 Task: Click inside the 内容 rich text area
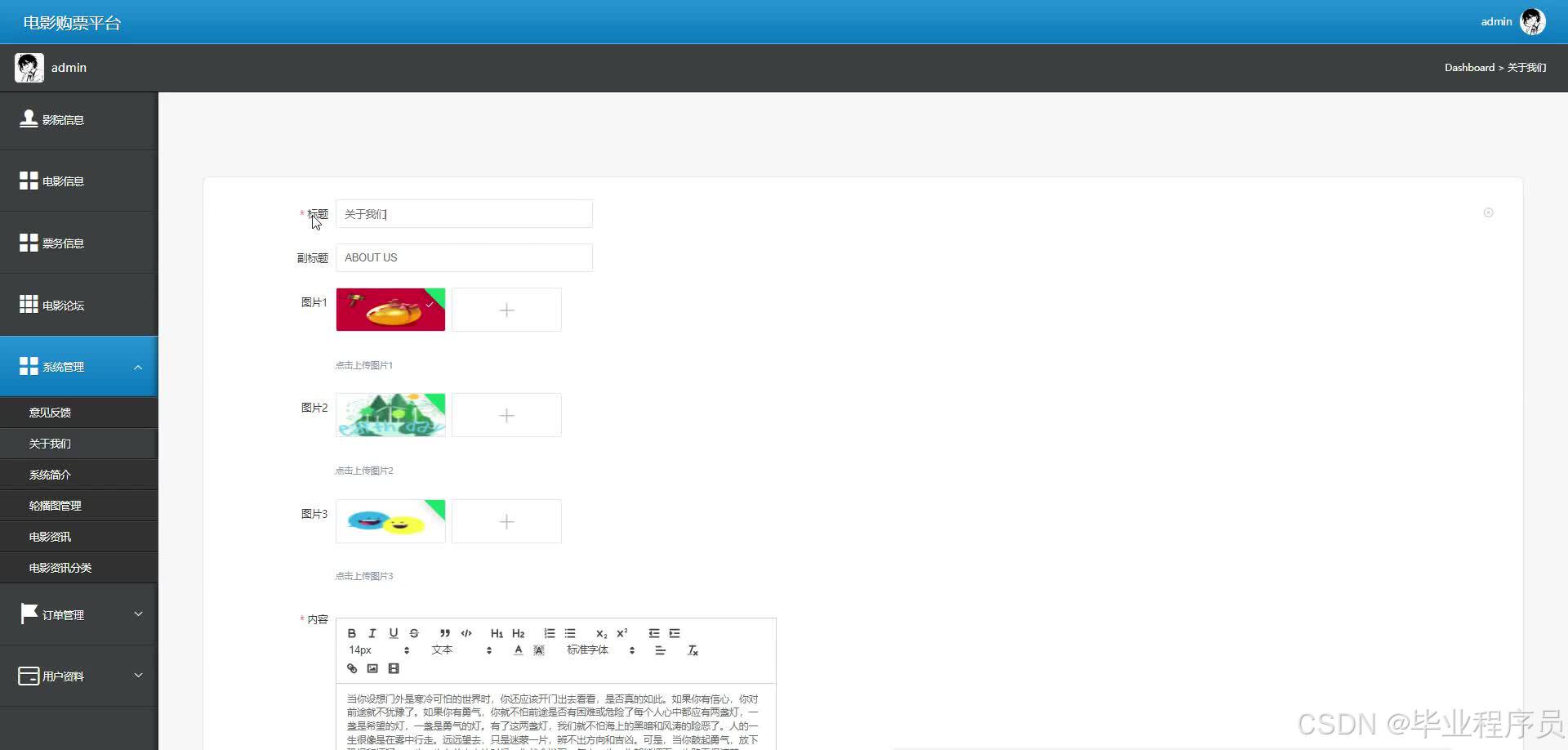tap(555, 717)
